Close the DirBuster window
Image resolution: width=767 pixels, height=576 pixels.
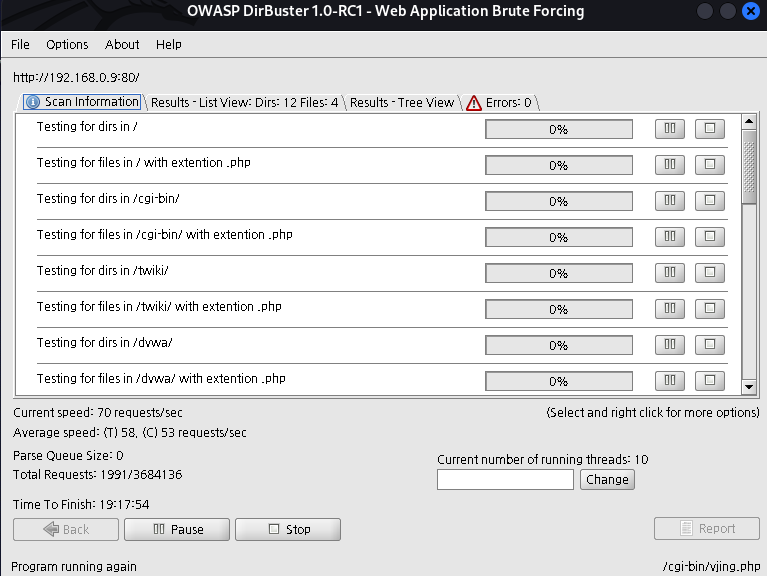[750, 11]
